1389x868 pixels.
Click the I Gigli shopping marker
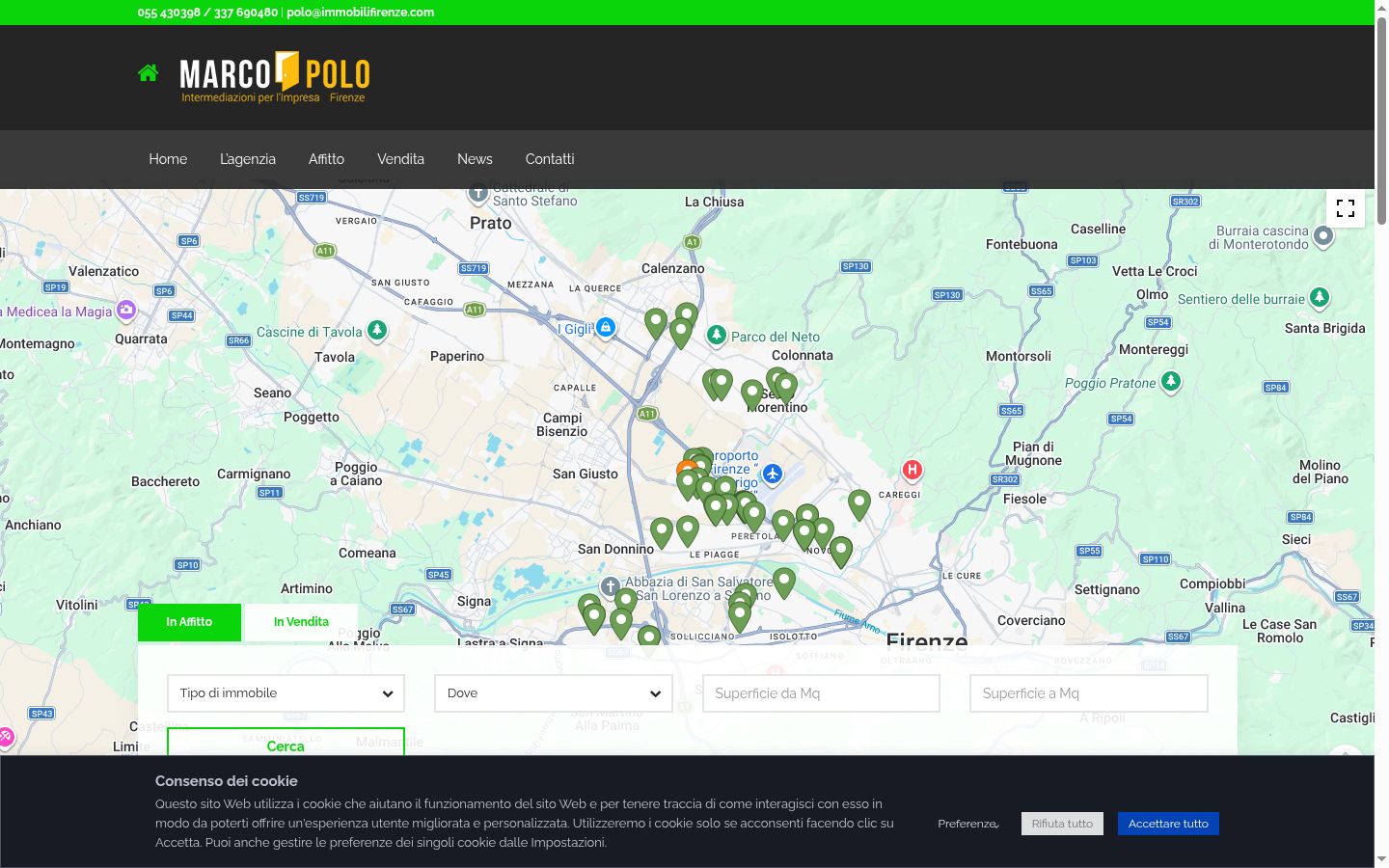tap(605, 328)
